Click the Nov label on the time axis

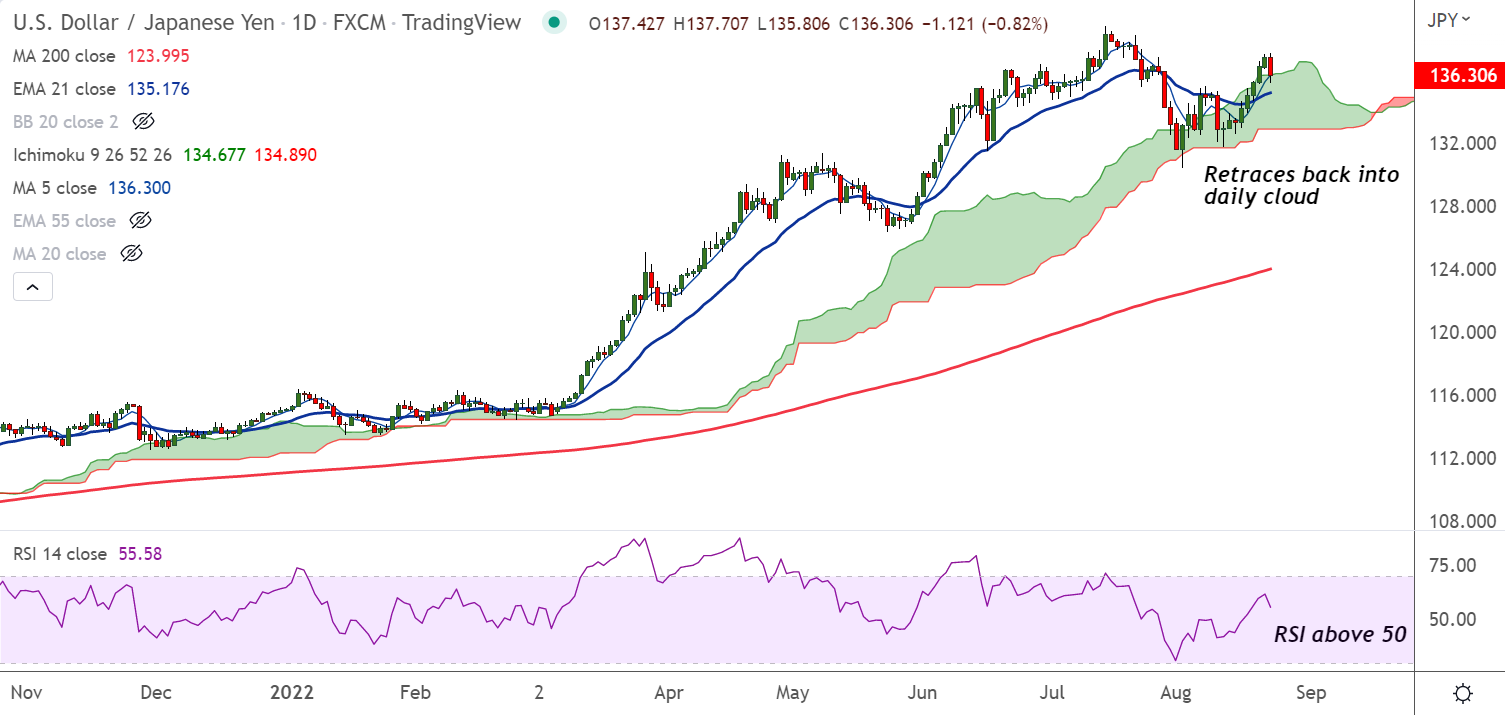pos(24,692)
